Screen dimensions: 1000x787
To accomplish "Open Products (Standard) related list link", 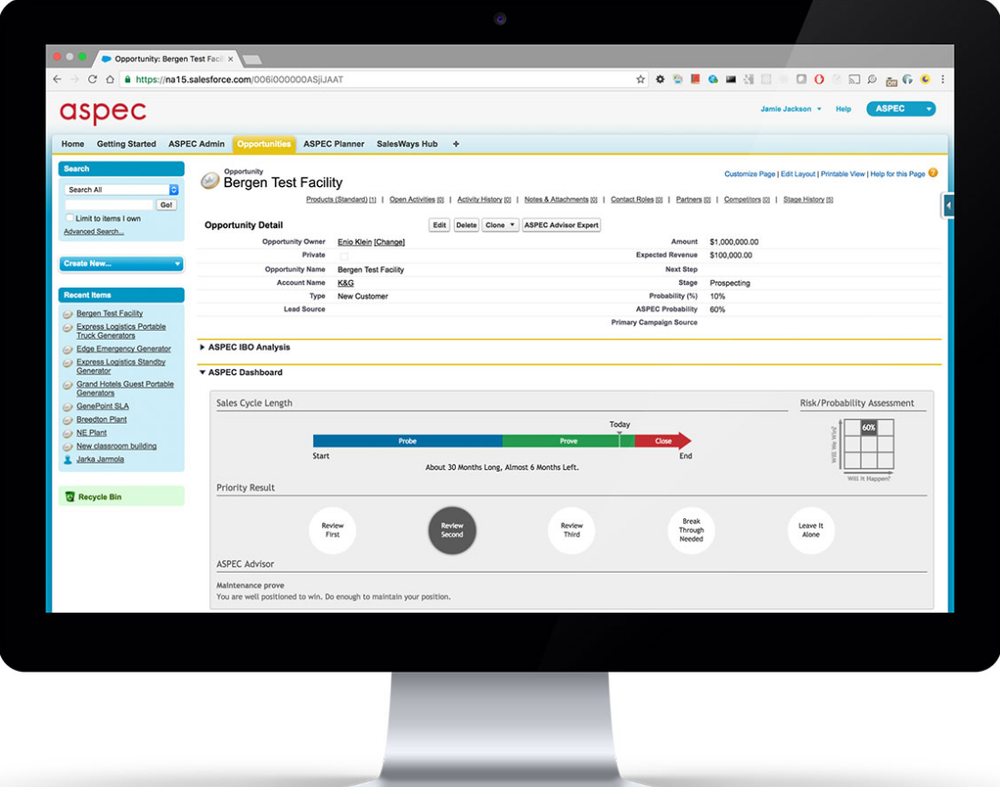I will 341,200.
